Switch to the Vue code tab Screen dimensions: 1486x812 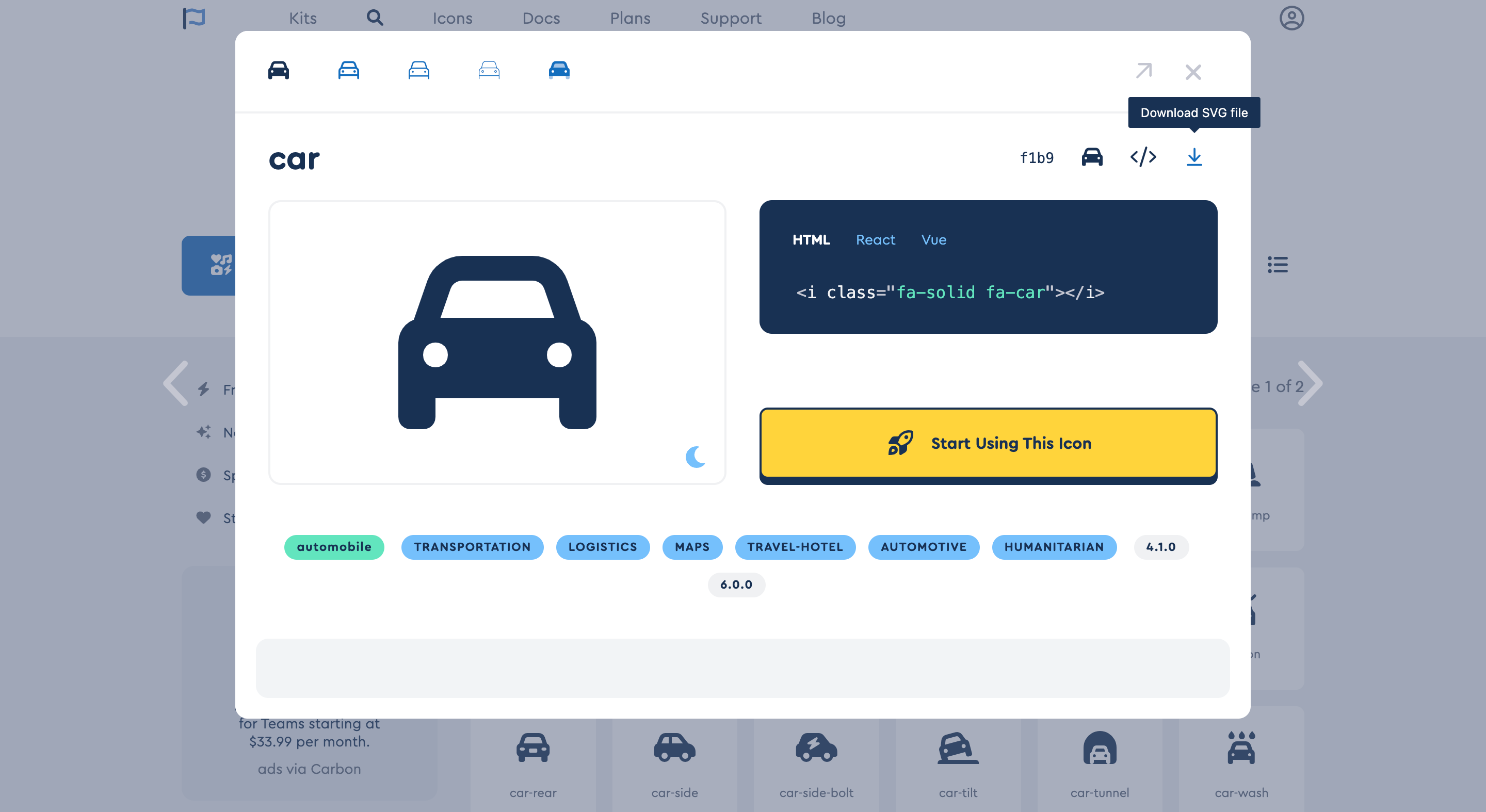933,240
